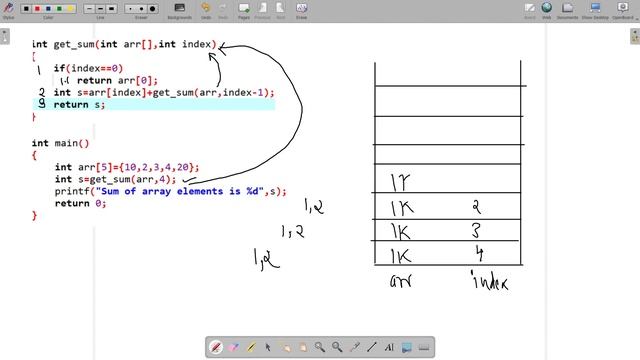Go to the Next page

(280, 10)
